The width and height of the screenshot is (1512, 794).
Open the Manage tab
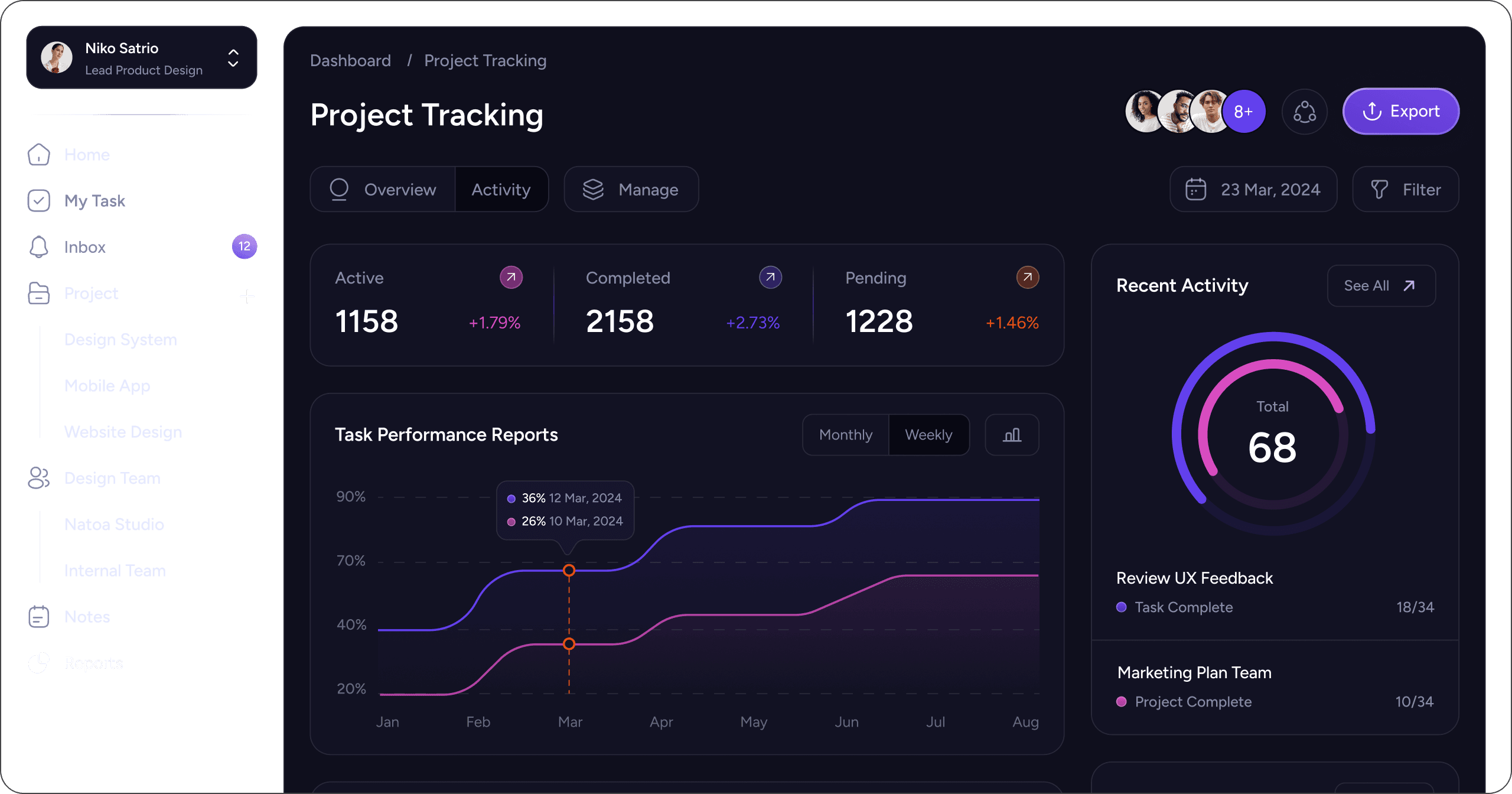point(631,190)
